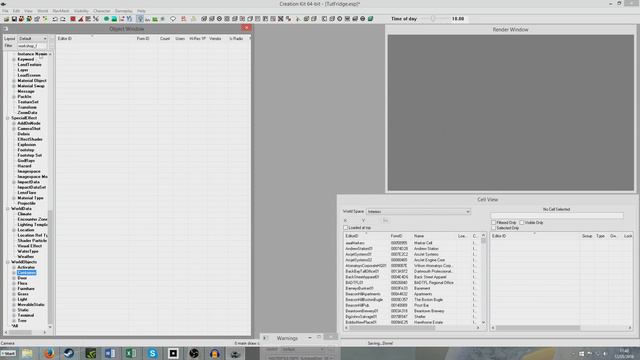This screenshot has height=360, width=640.
Task: Open the NavMesh menu
Action: [60, 11]
